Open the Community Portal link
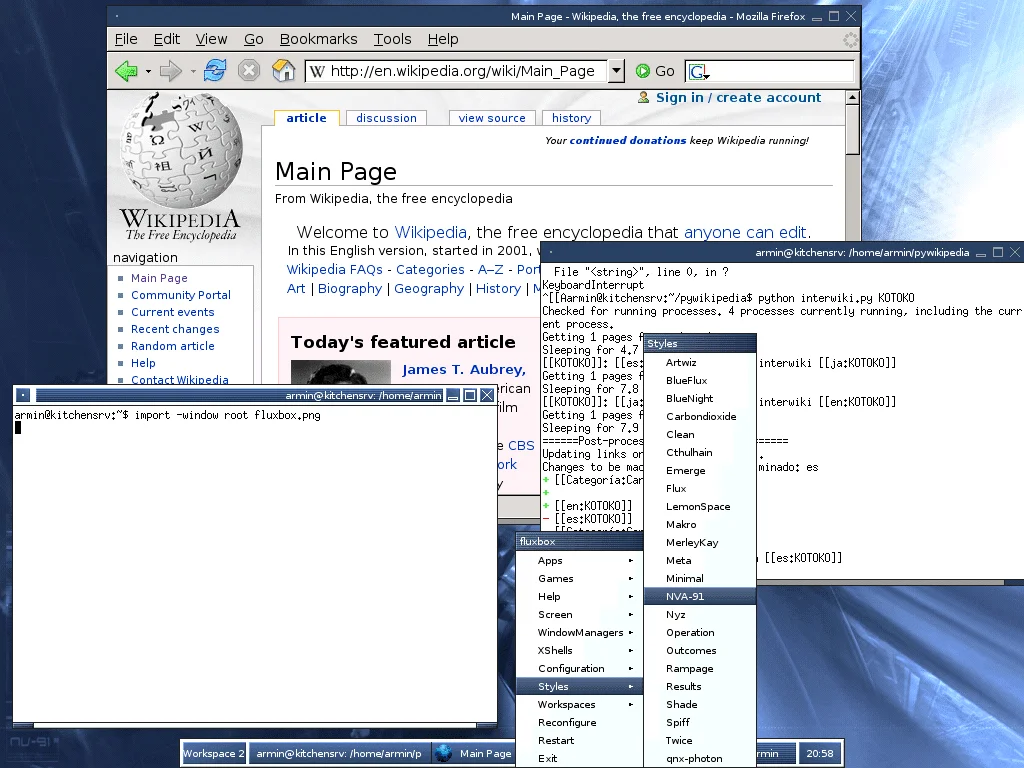 [x=181, y=295]
